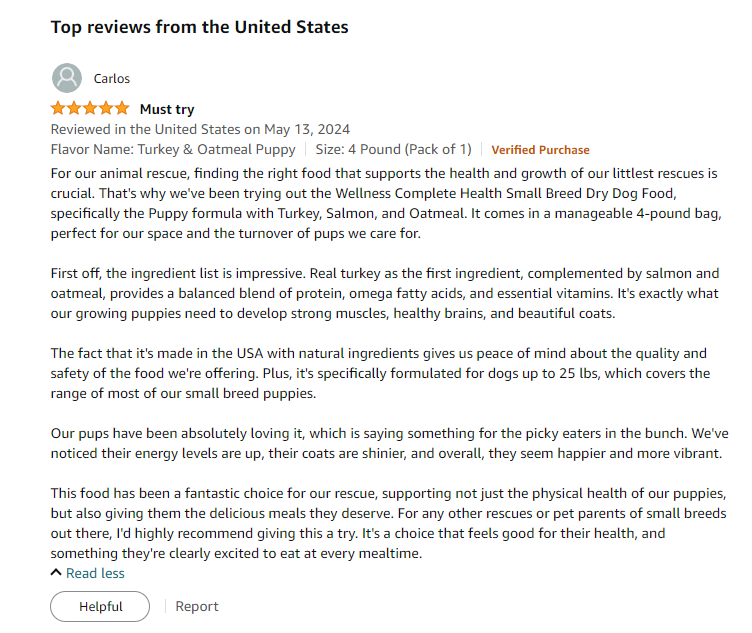Collapse review using the upward caret icon
The height and width of the screenshot is (633, 752).
(56, 573)
